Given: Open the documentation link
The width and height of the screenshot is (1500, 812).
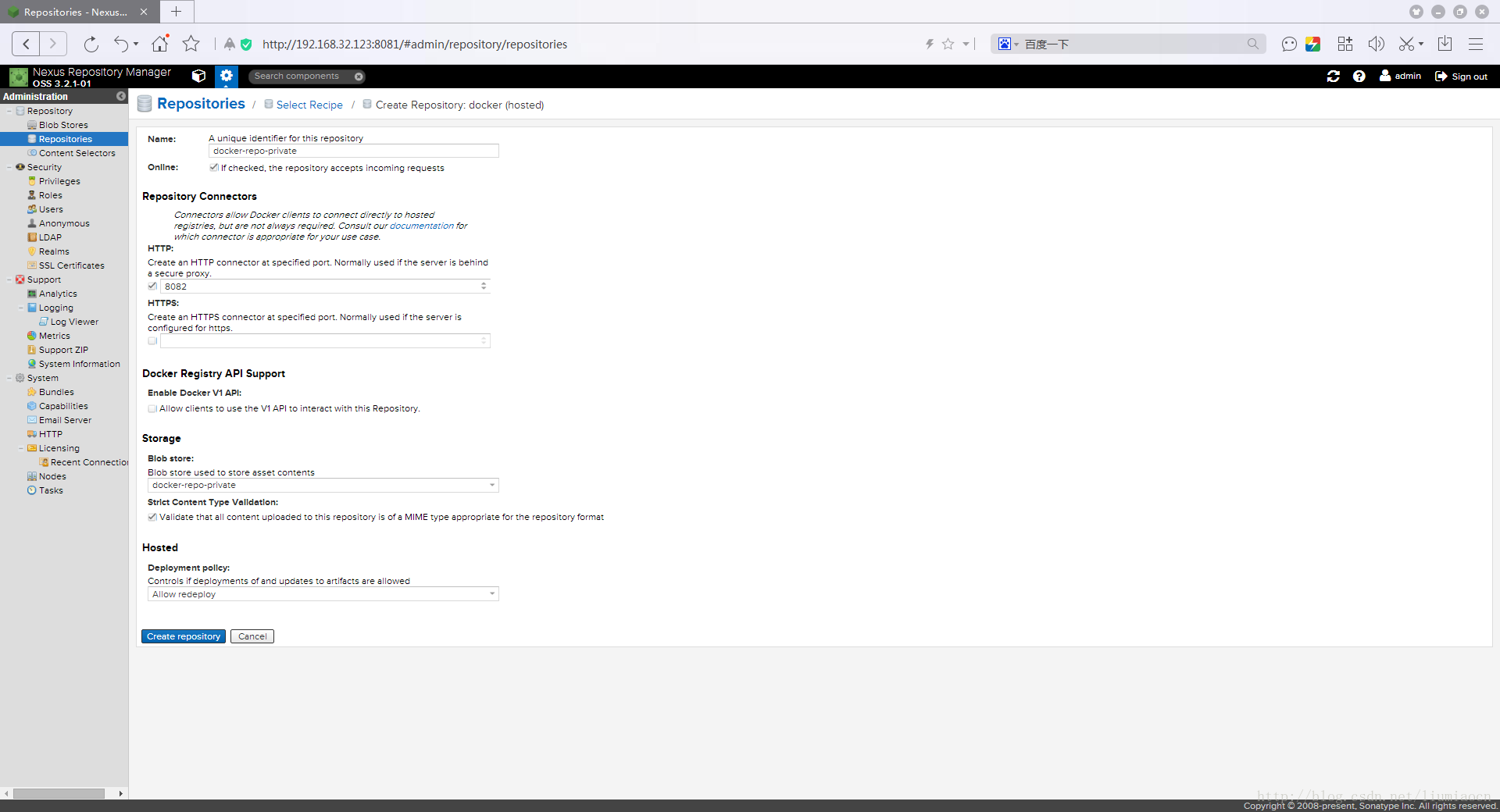Looking at the screenshot, I should click(x=421, y=226).
